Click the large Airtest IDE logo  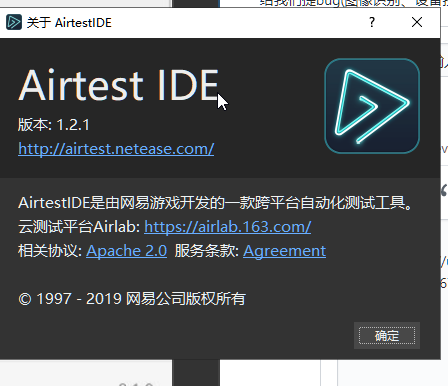tap(372, 106)
